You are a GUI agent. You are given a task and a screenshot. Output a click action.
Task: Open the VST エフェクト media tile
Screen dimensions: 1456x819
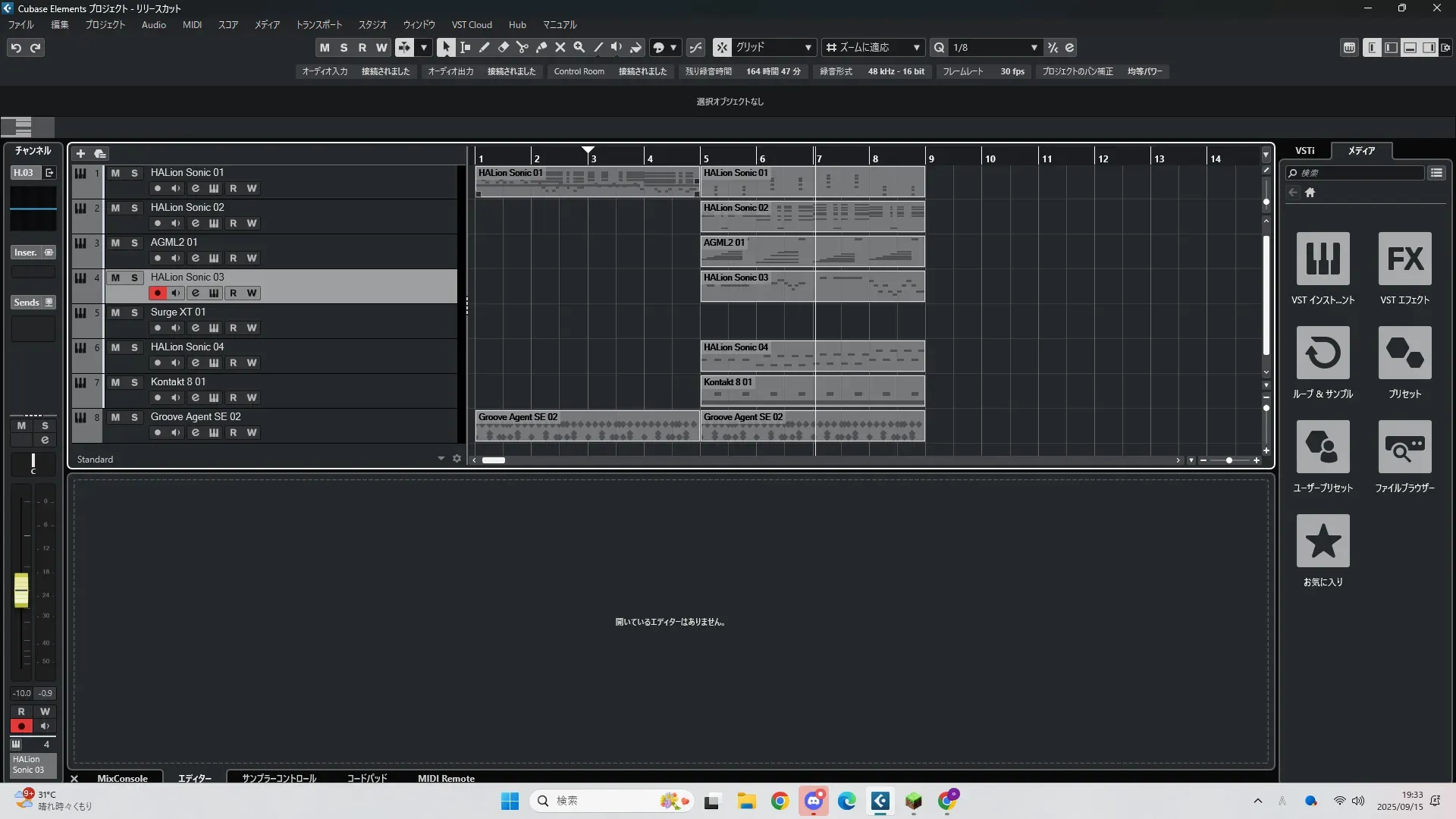(1404, 259)
